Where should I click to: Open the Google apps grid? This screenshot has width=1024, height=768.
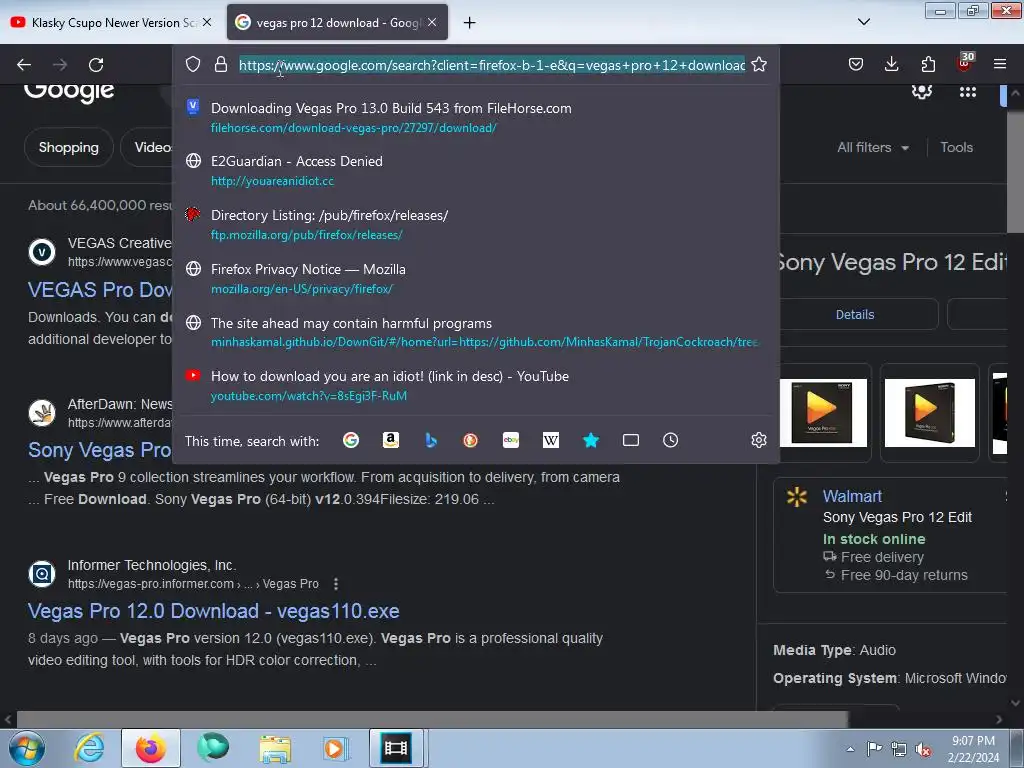[x=968, y=92]
